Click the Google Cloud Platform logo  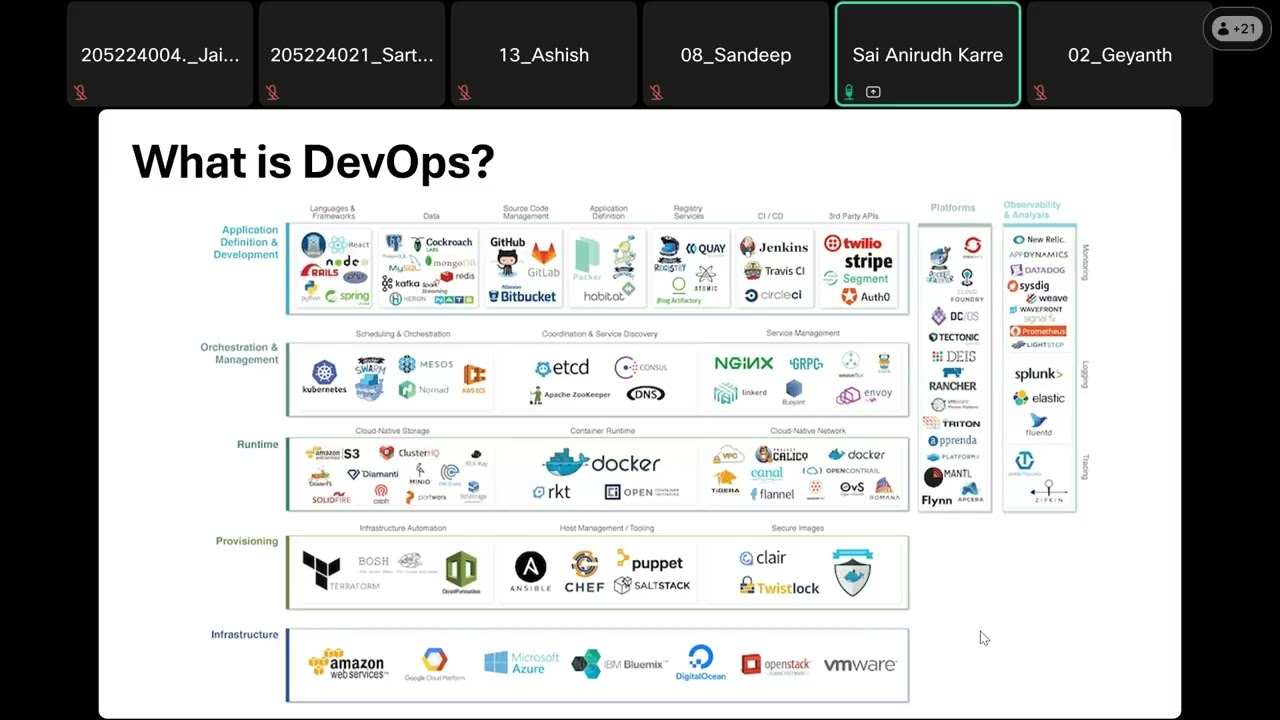click(434, 665)
